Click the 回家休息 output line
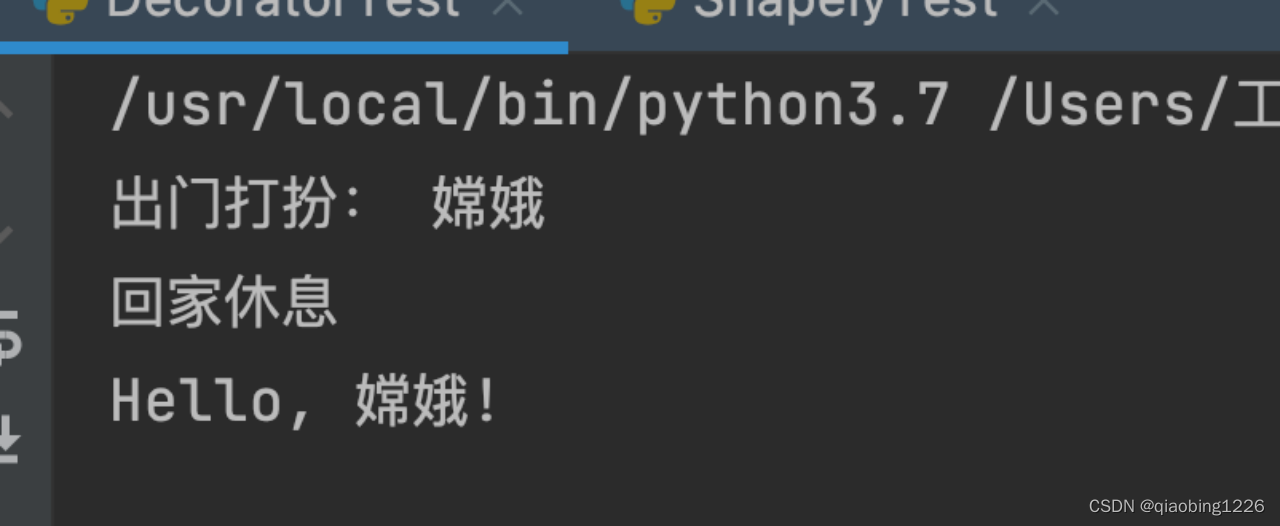Screen dimensions: 1280x526 tap(224, 303)
